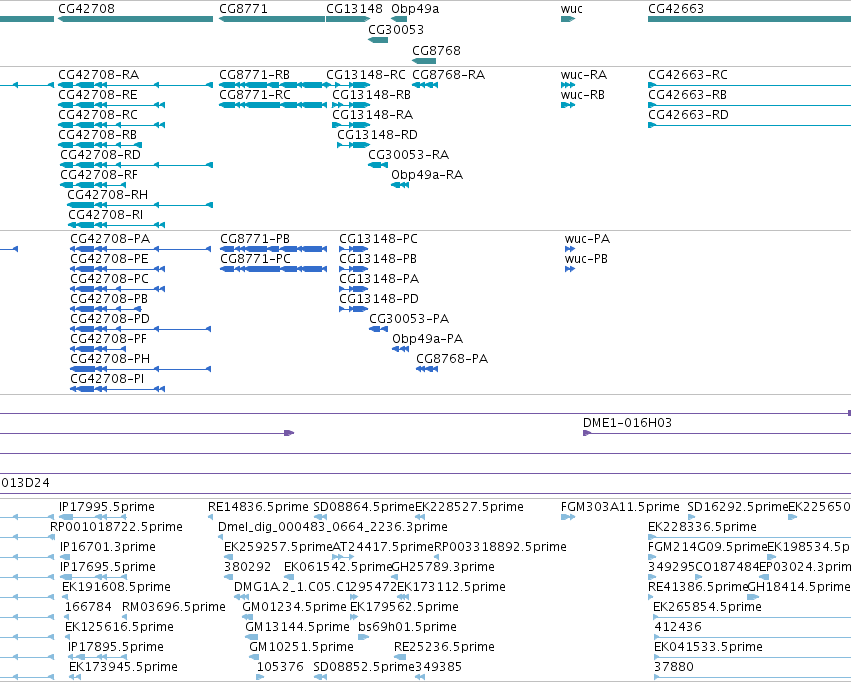The image size is (851, 682).
Task: Open transcript CG42708-RA
Action: (99, 74)
